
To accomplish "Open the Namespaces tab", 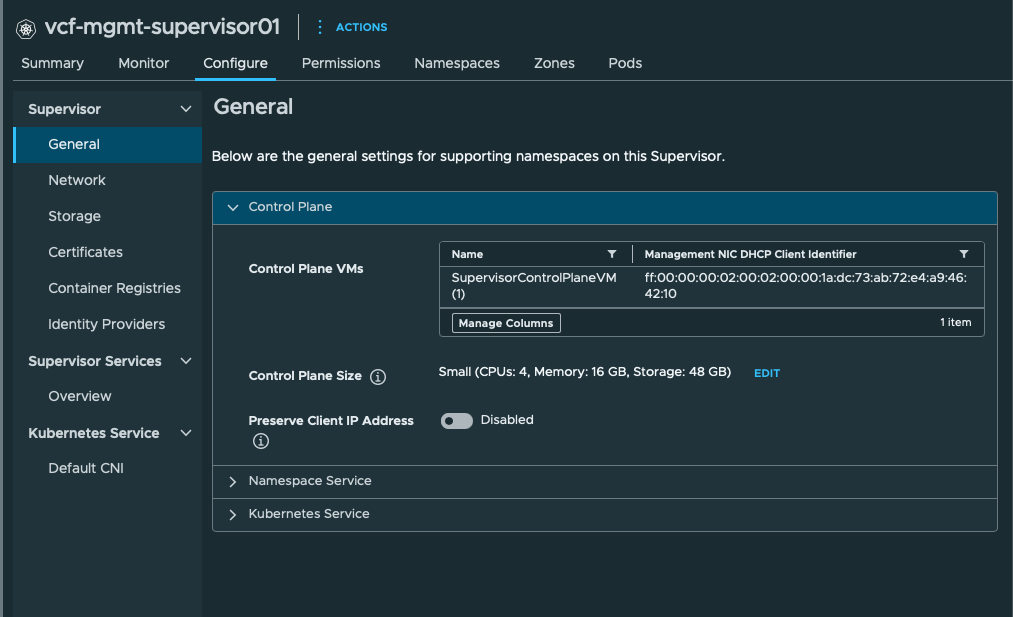I will coord(457,63).
